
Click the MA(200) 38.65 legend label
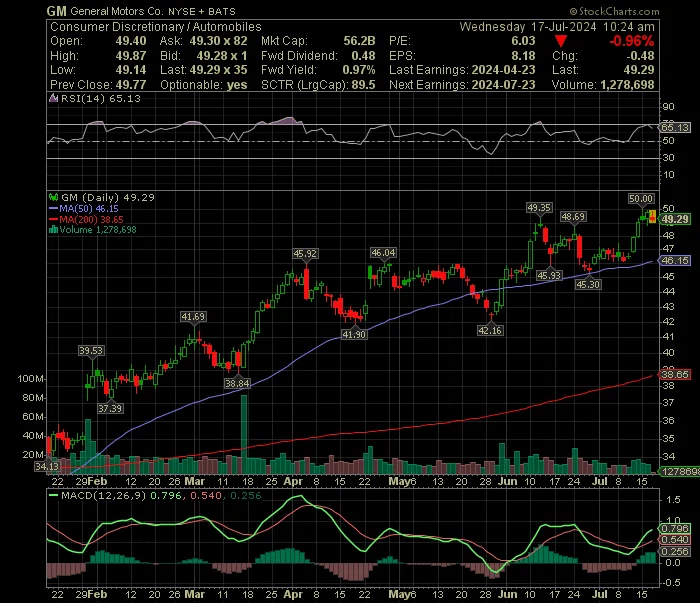[92, 219]
